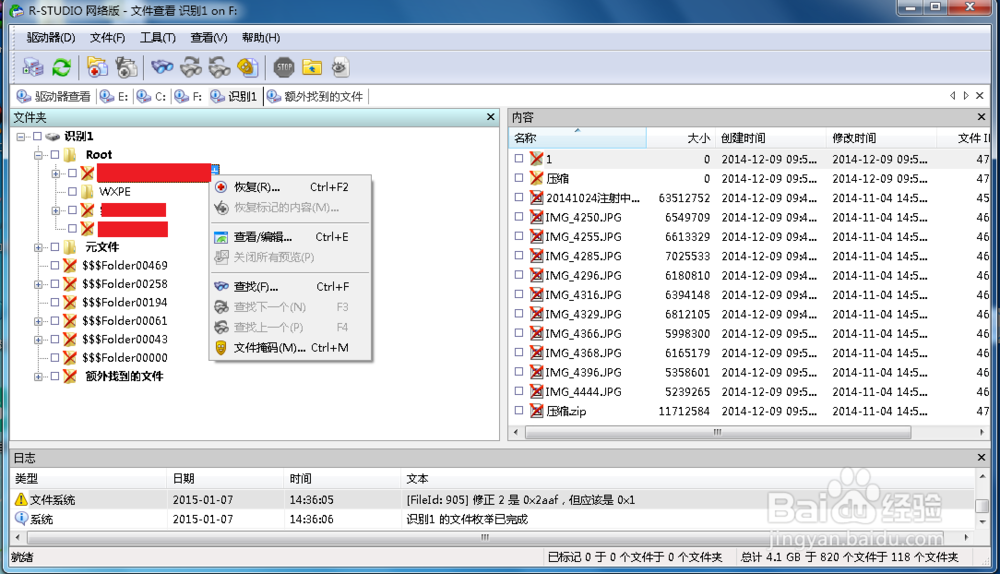Click the info icon in 系统 log row

pyautogui.click(x=21, y=519)
